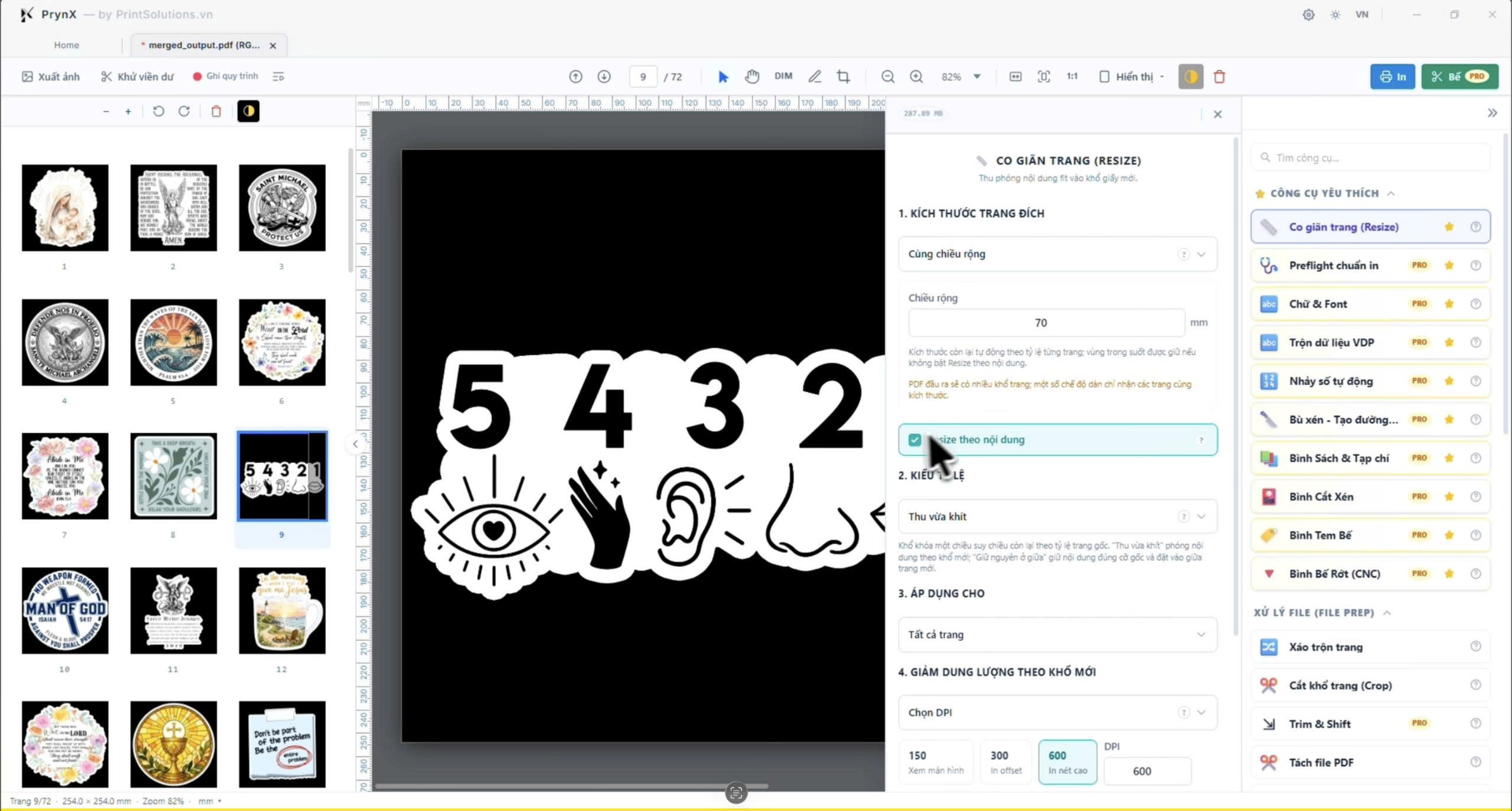The image size is (1512, 811).
Task: Toggle black background thumbnail preview button
Action: tap(248, 111)
